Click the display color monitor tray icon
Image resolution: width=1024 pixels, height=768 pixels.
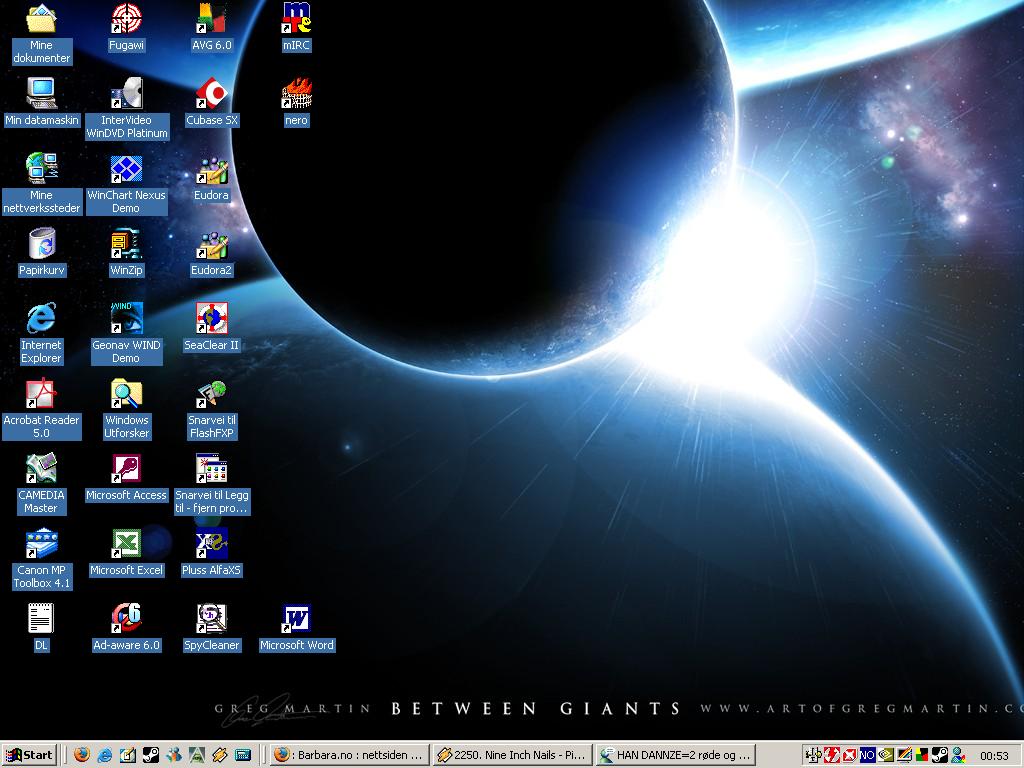(904, 756)
